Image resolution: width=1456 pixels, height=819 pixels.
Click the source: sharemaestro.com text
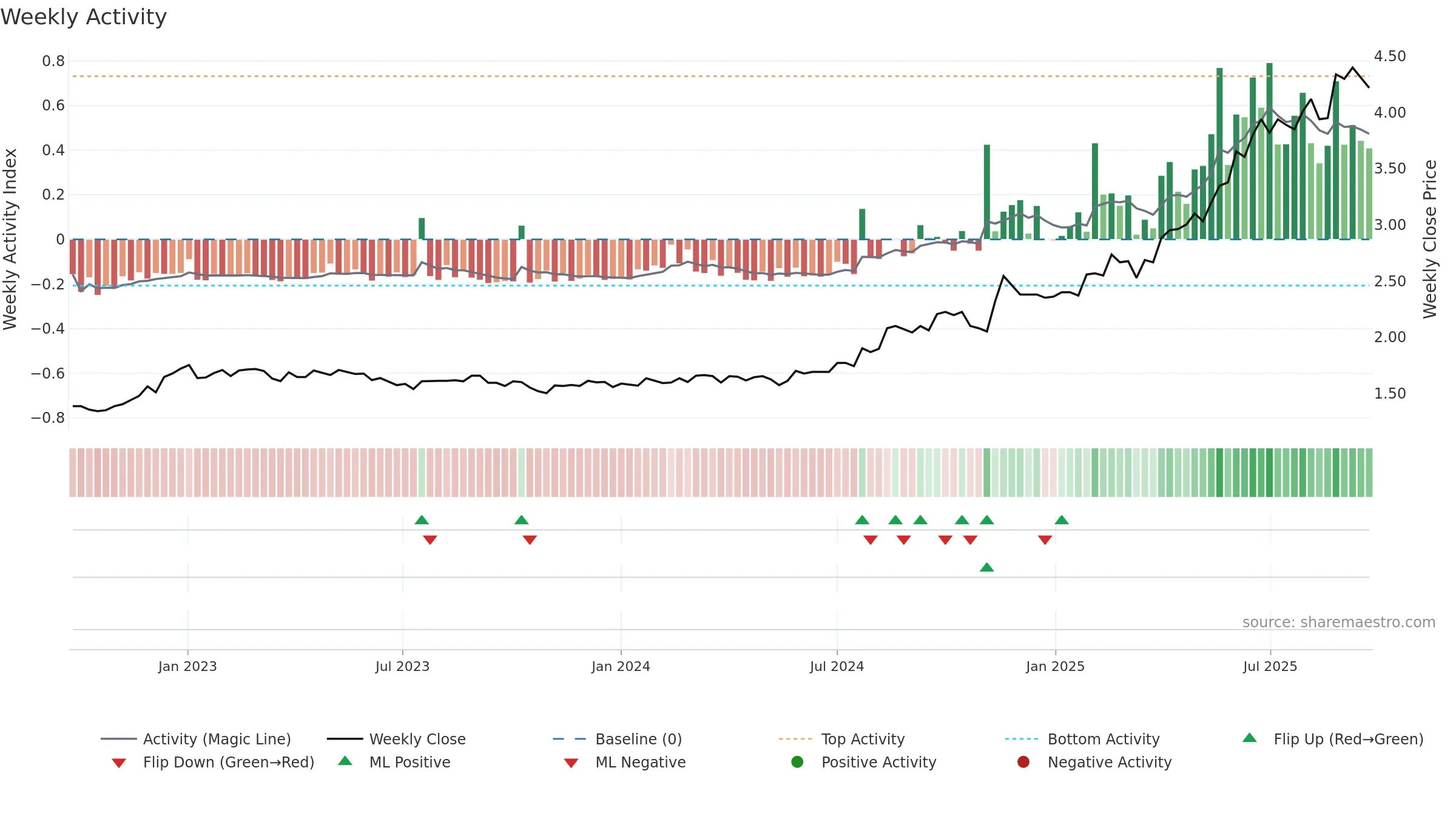point(1339,622)
